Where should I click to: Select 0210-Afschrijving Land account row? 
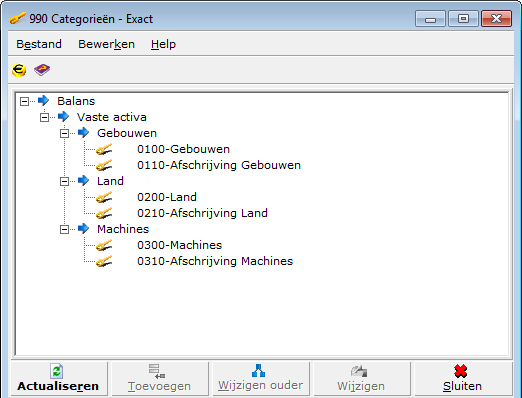pos(202,213)
